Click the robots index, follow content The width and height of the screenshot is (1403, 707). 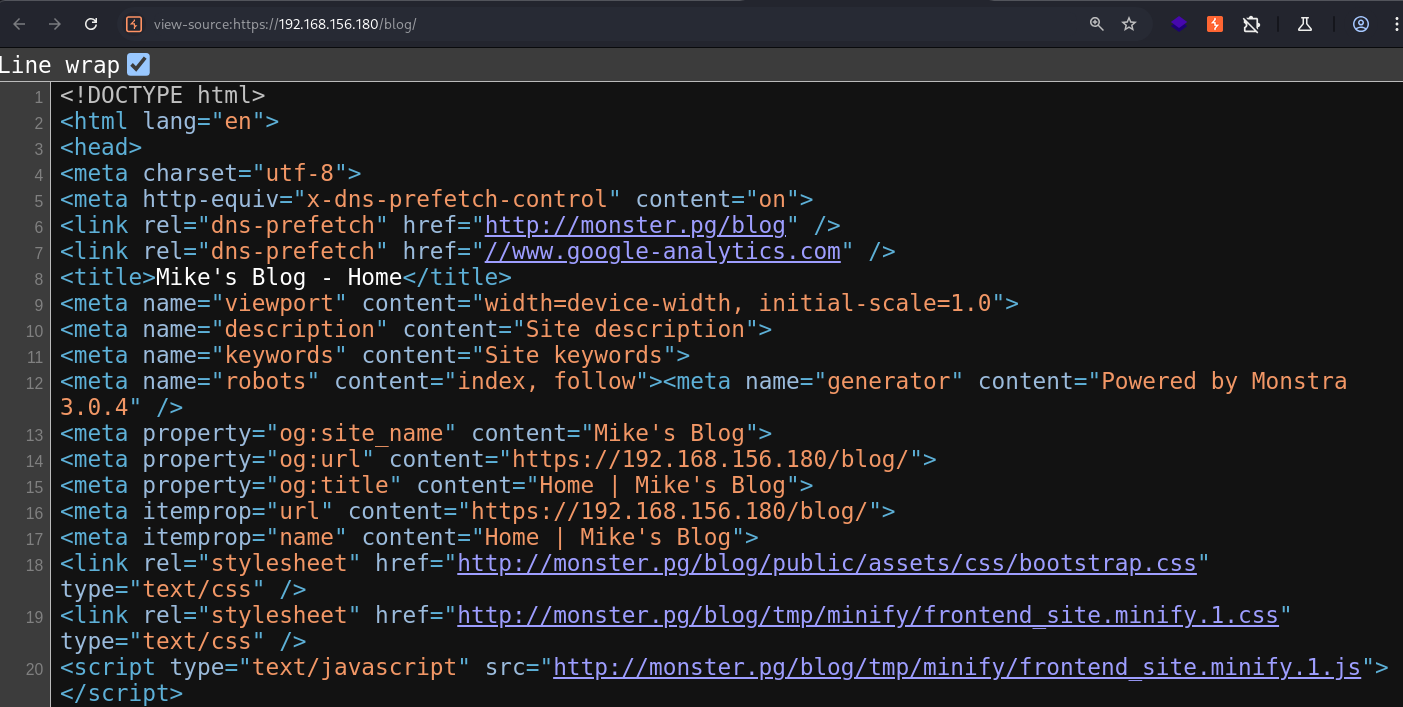pyautogui.click(x=547, y=381)
